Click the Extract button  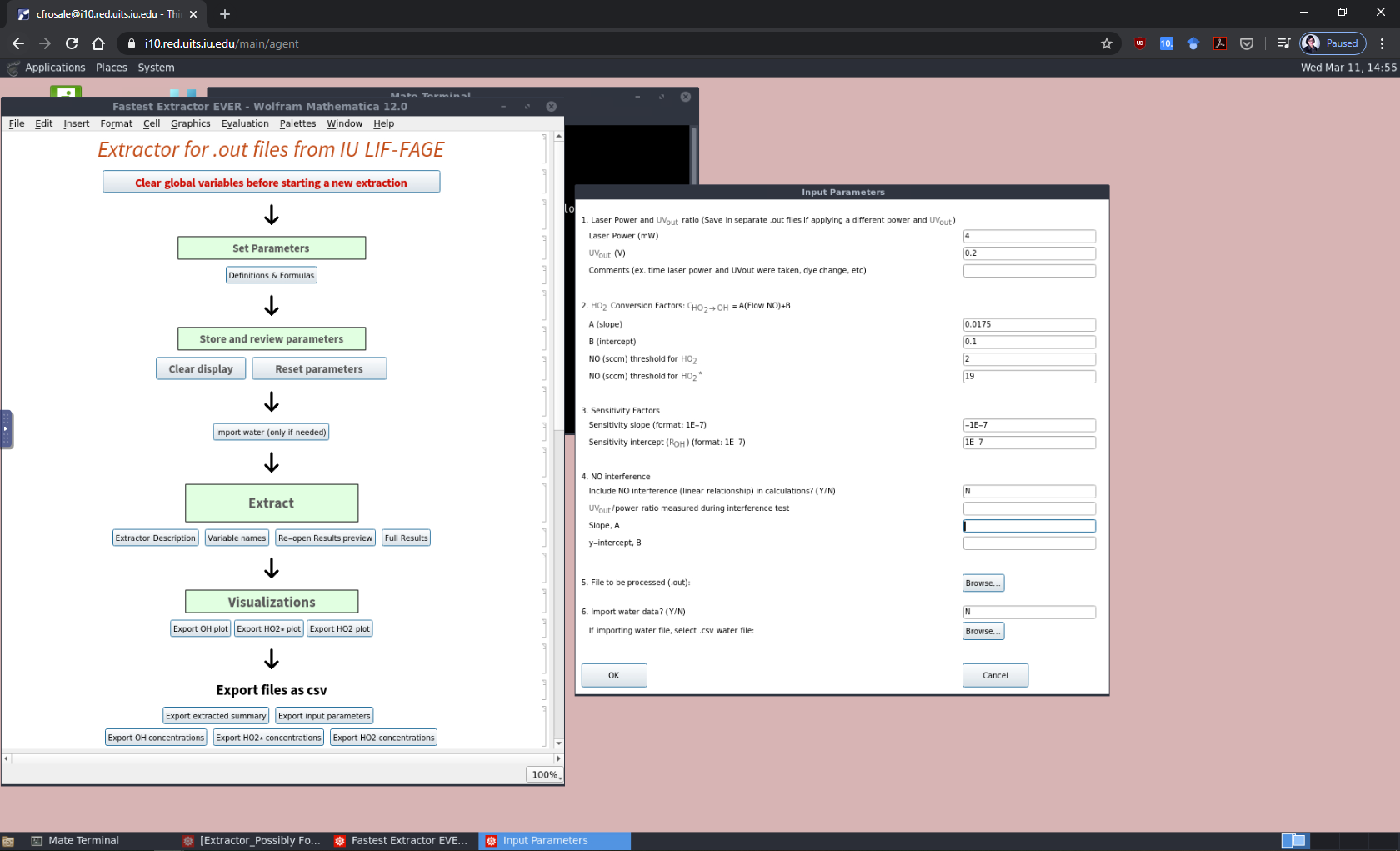(272, 503)
